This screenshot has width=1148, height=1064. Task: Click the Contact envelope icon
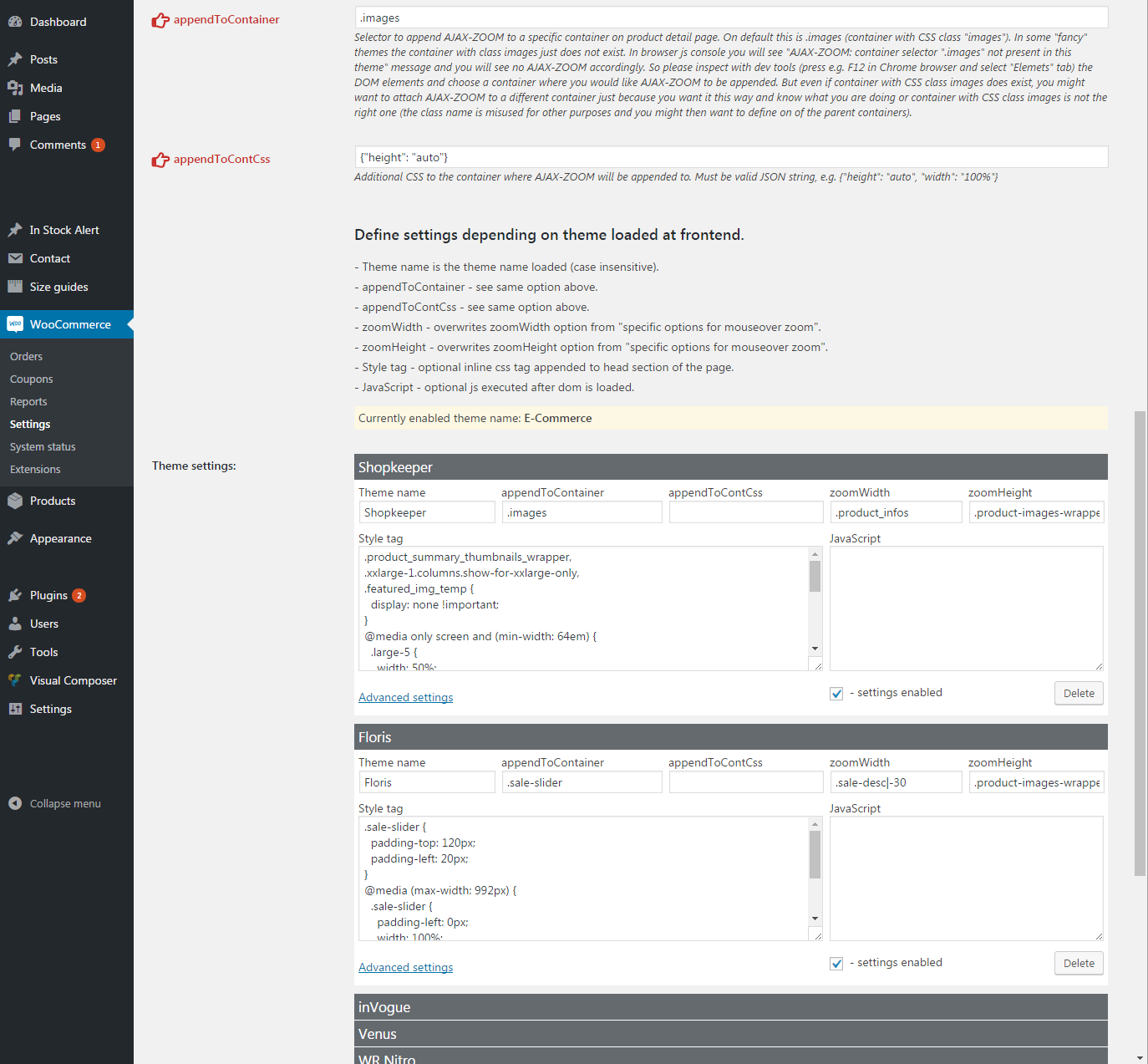15,258
